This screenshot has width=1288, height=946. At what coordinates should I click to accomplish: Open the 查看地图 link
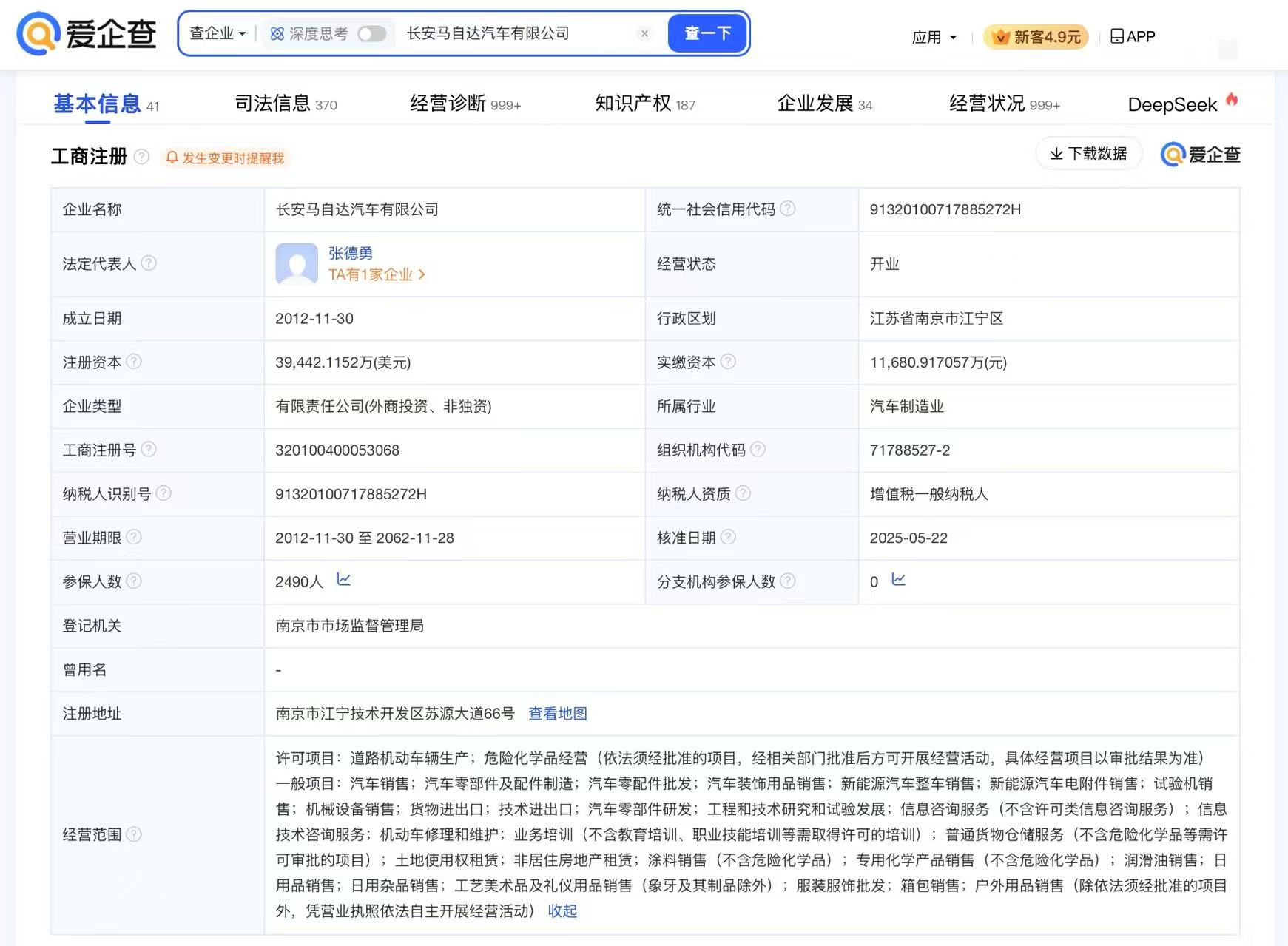click(x=558, y=714)
